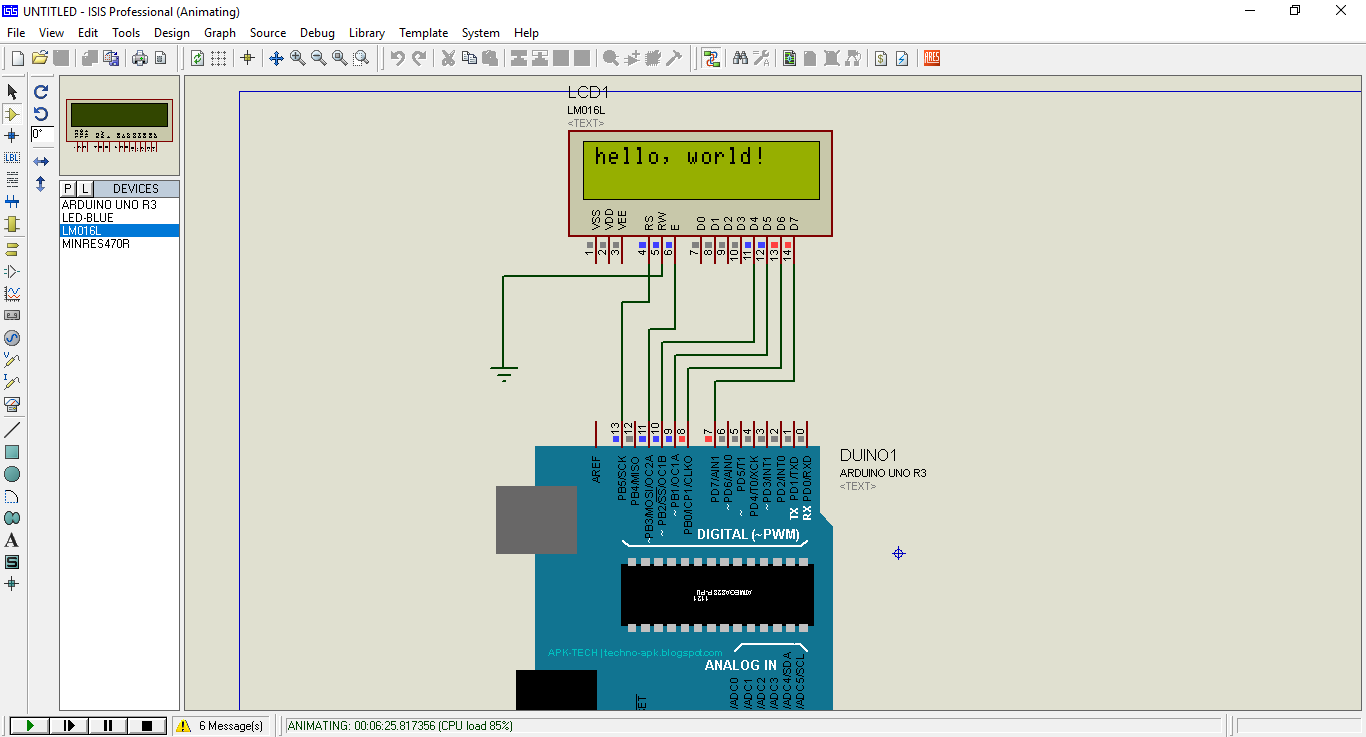
Task: Toggle the dotted grid display icon
Action: (x=218, y=58)
